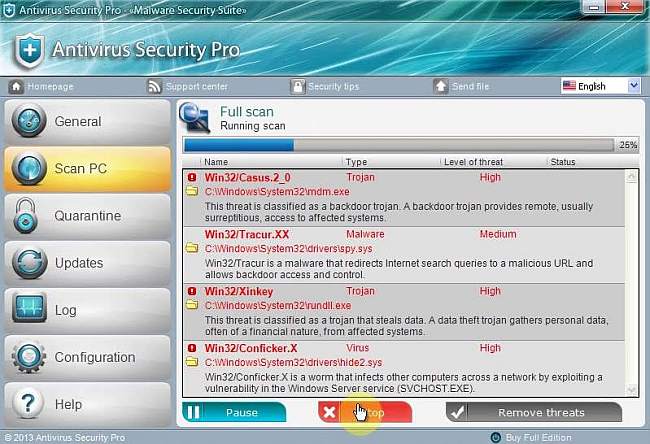Click the Help question mark icon
This screenshot has width=650, height=444.
[28, 403]
